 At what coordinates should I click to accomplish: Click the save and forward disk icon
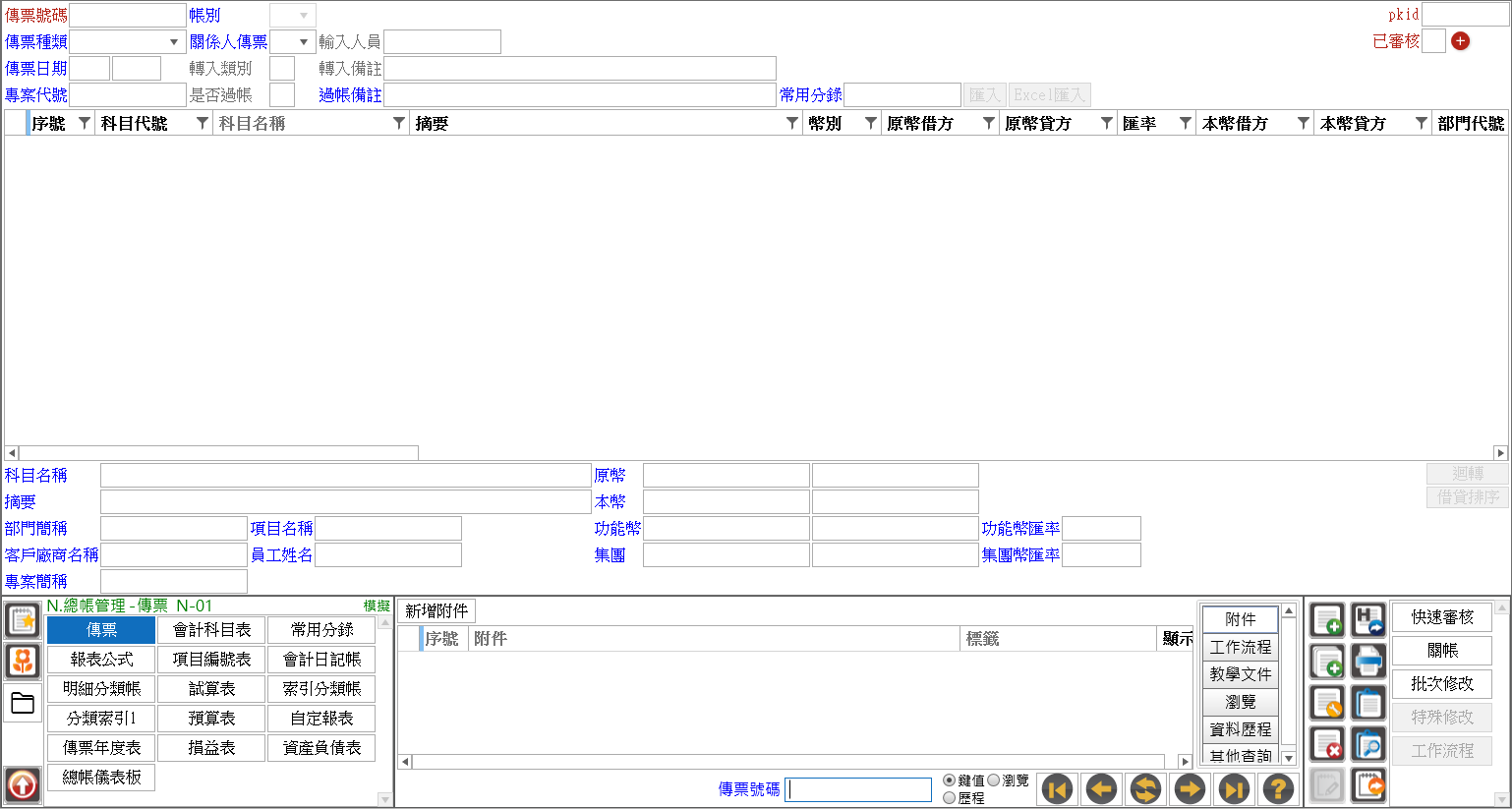pyautogui.click(x=1368, y=620)
